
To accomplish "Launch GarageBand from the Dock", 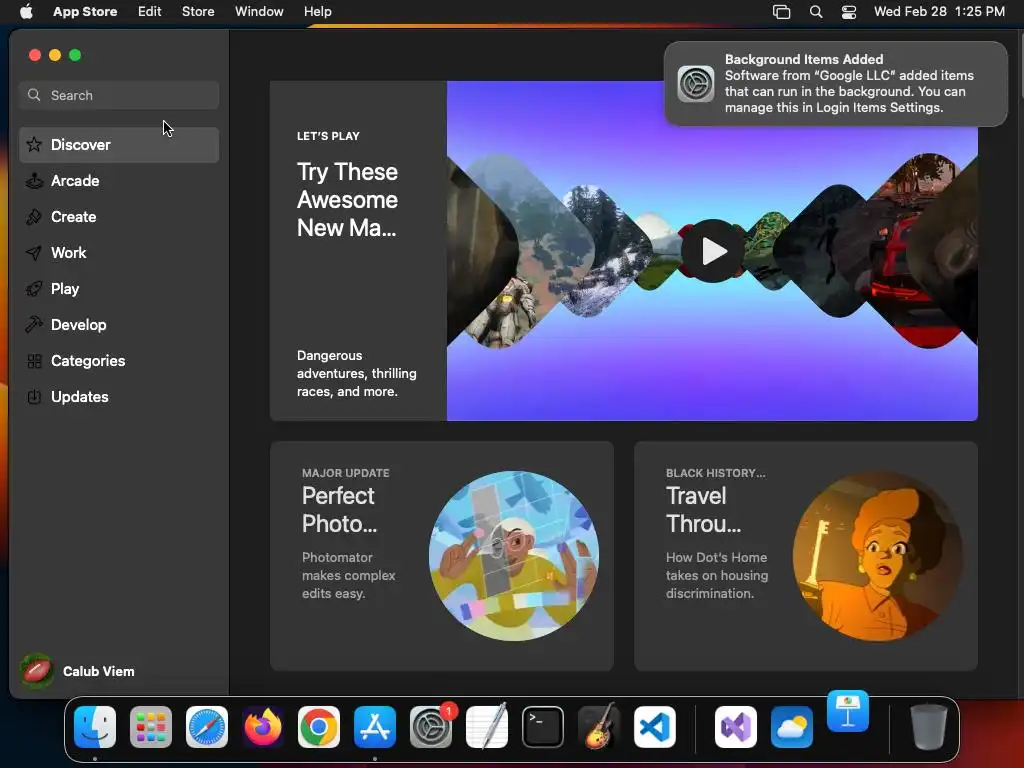I will click(599, 726).
